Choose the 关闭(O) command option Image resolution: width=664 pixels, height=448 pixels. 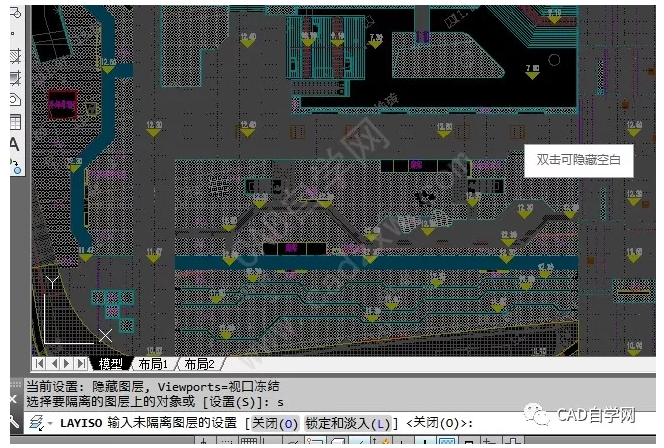[x=275, y=423]
